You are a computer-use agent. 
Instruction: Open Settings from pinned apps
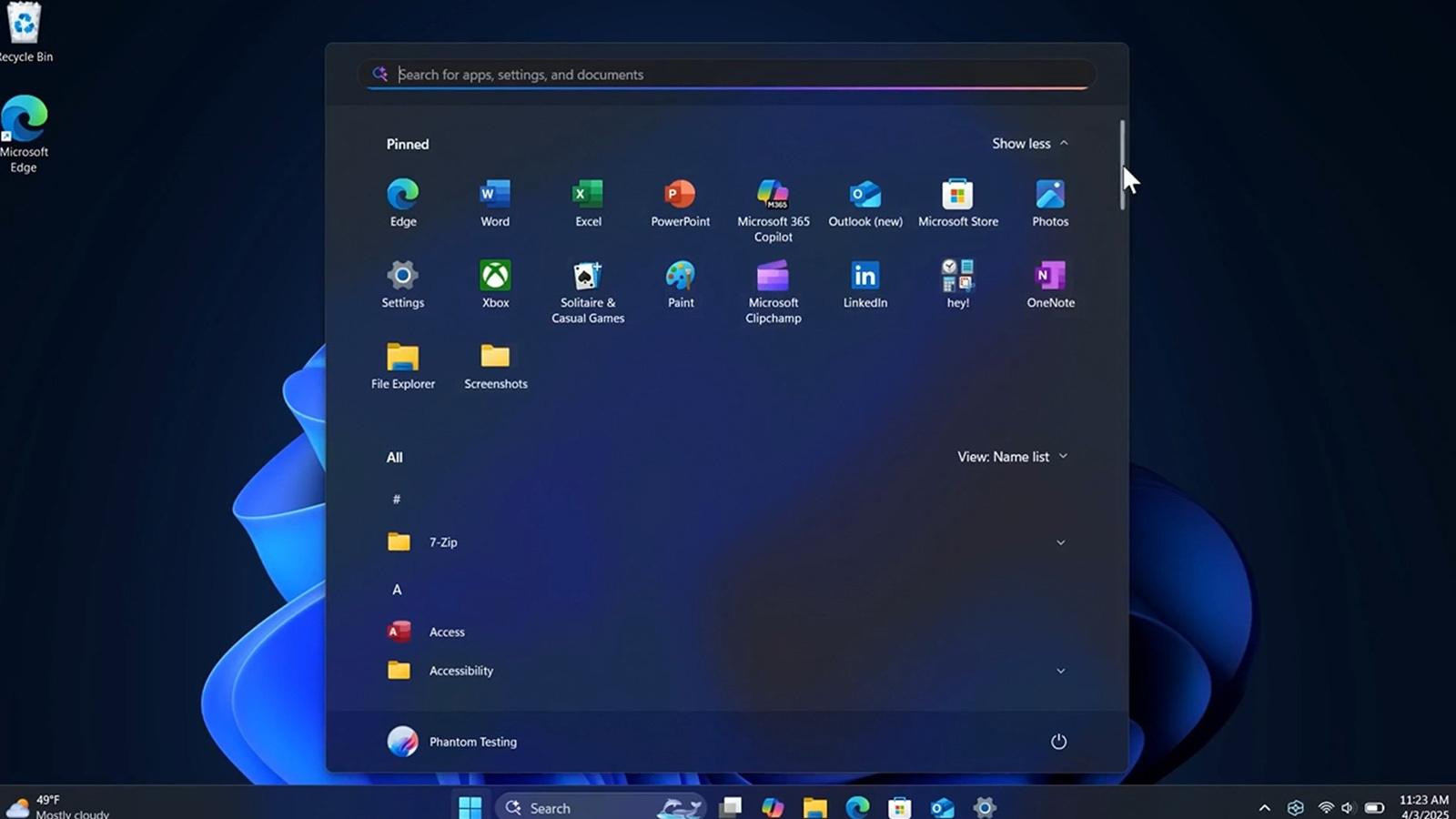[403, 284]
